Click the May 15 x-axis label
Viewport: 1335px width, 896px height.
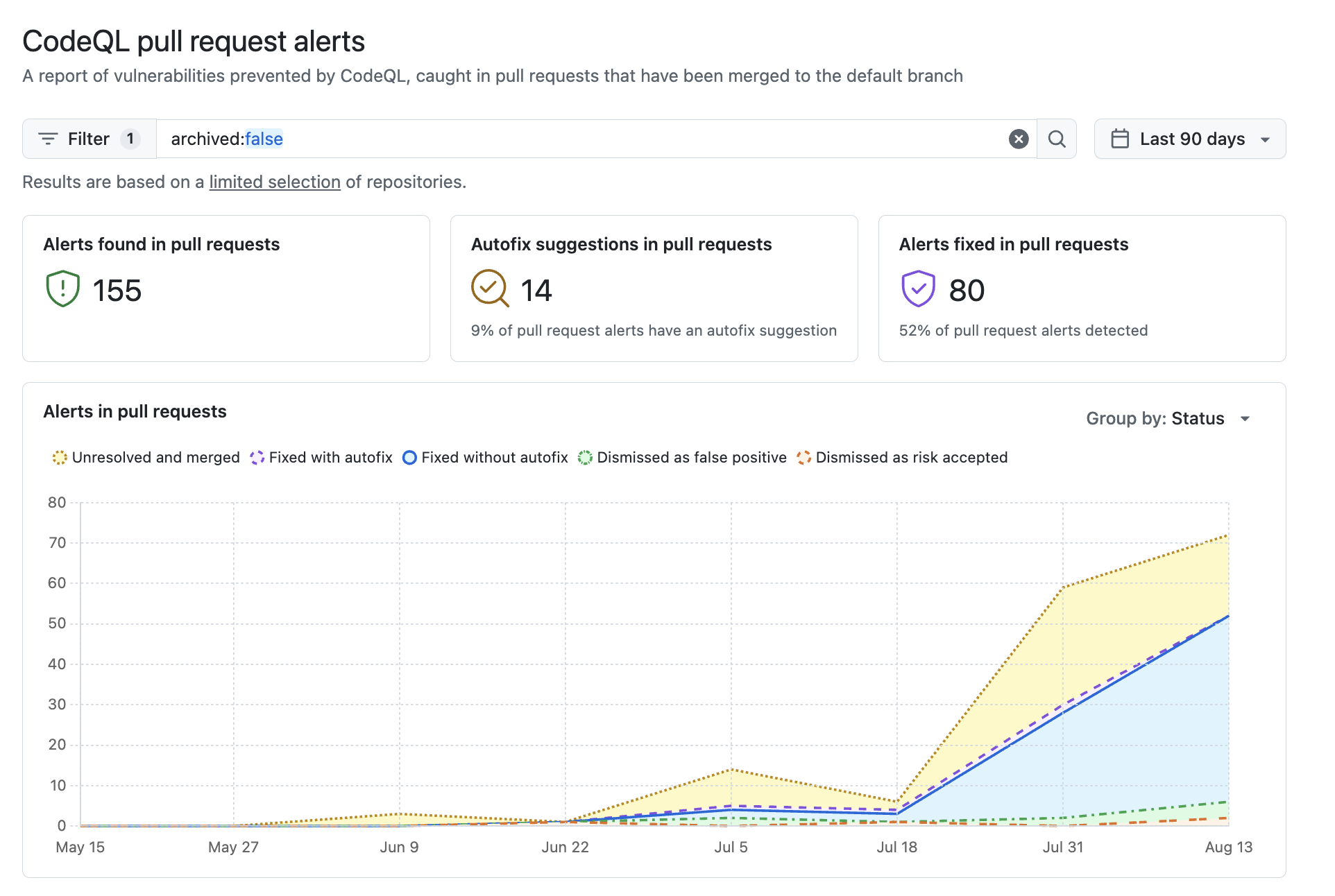80,847
